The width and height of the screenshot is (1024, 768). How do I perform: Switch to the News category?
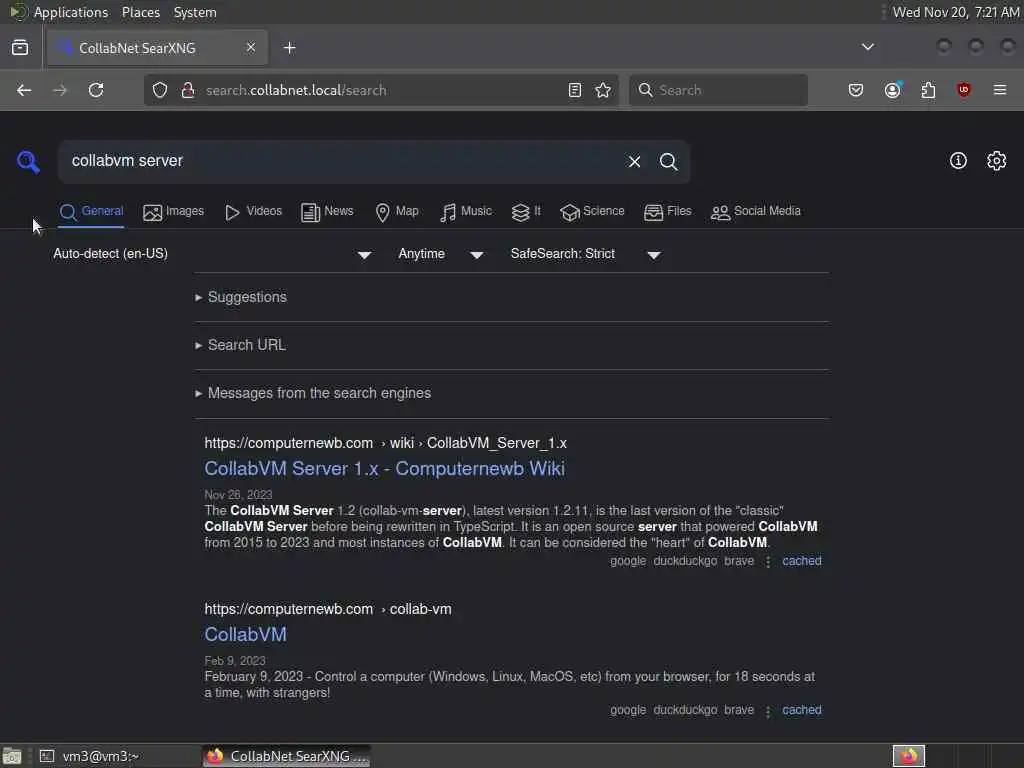327,212
